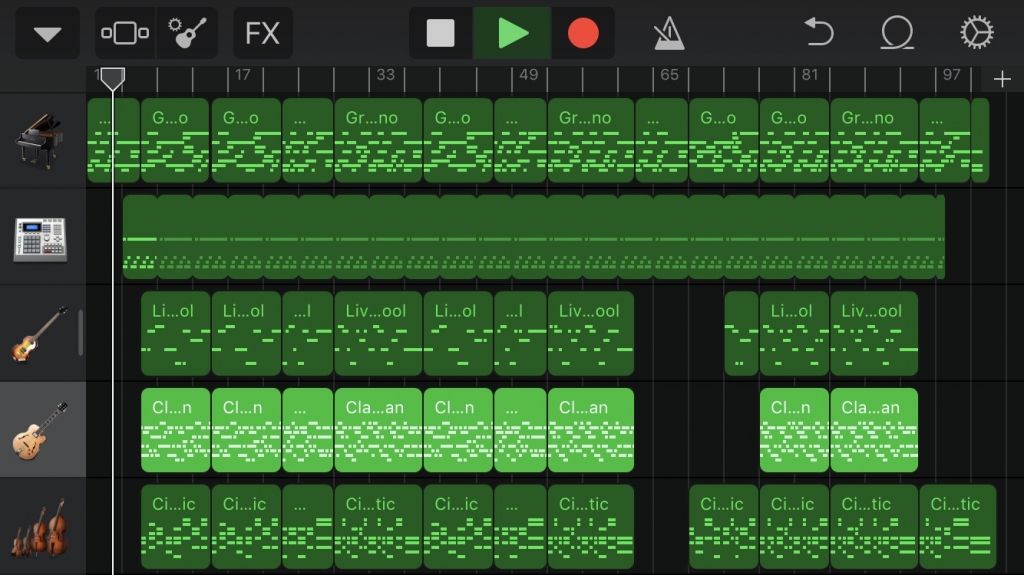Move the playhead marker on ruler
1024x575 pixels.
coord(112,78)
